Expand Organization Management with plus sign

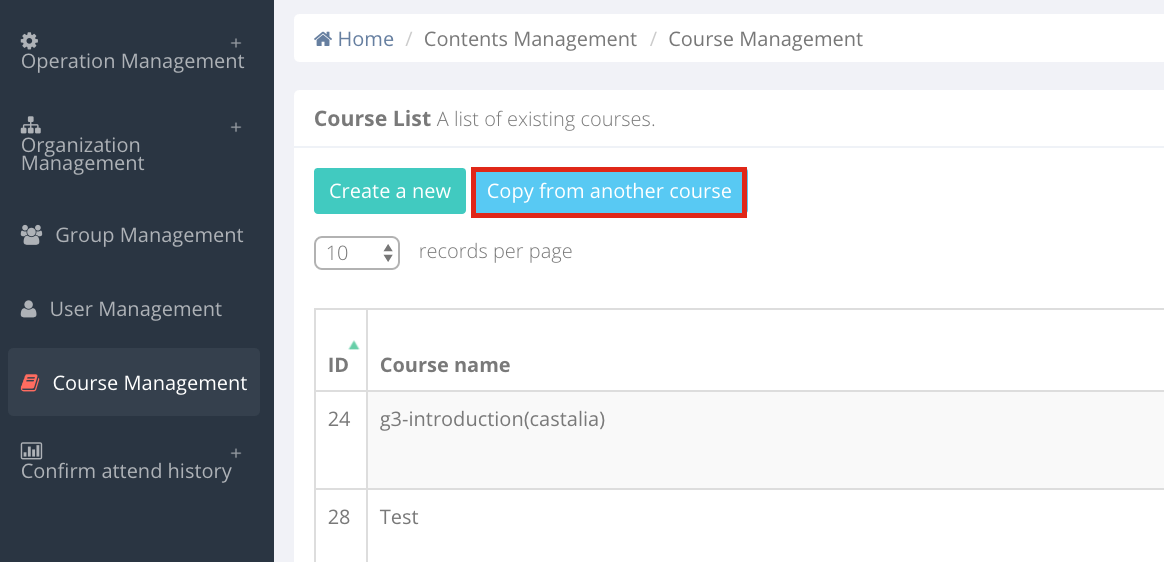[x=236, y=127]
